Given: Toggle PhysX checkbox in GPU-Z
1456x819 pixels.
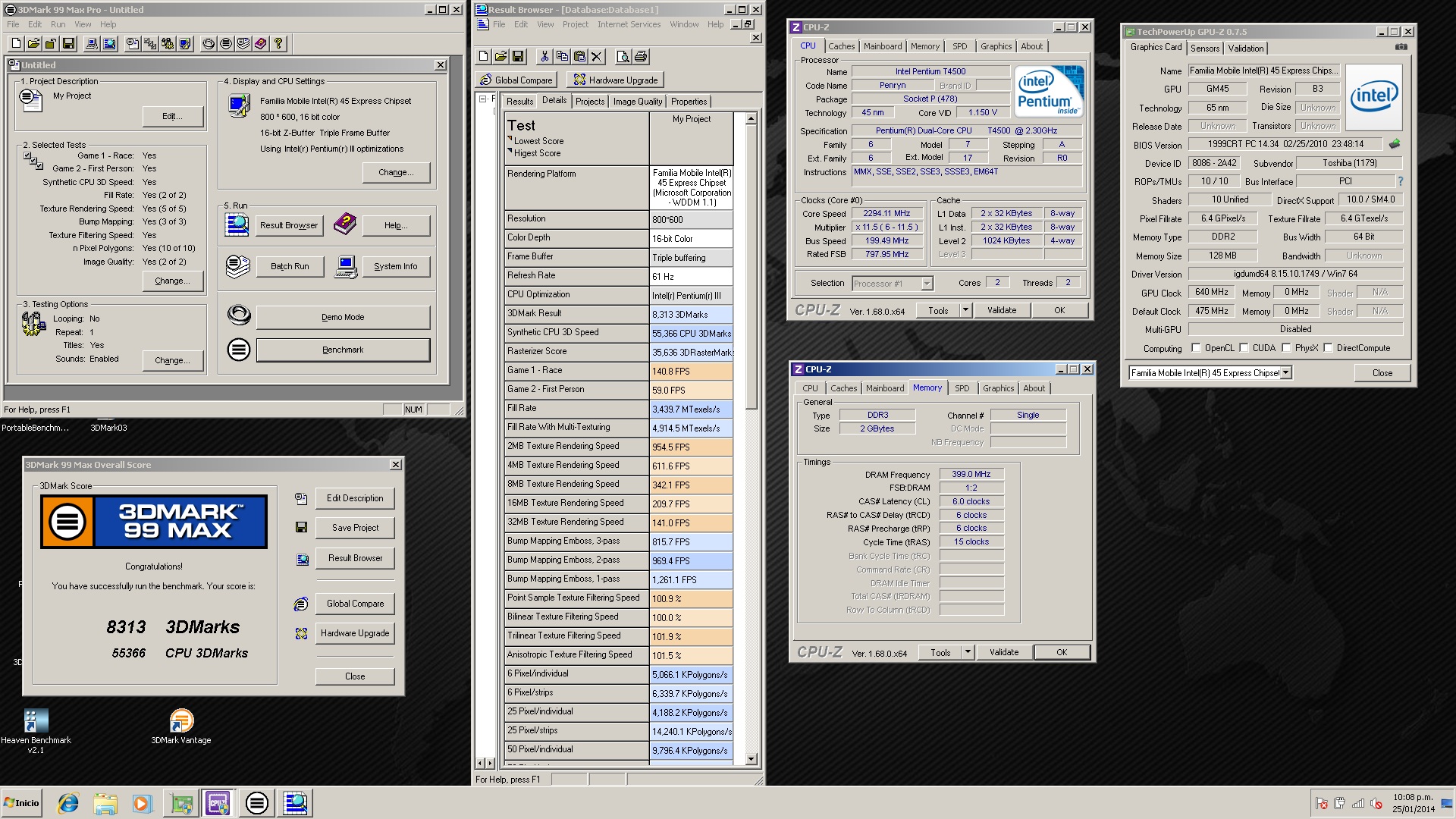Looking at the screenshot, I should [1286, 348].
